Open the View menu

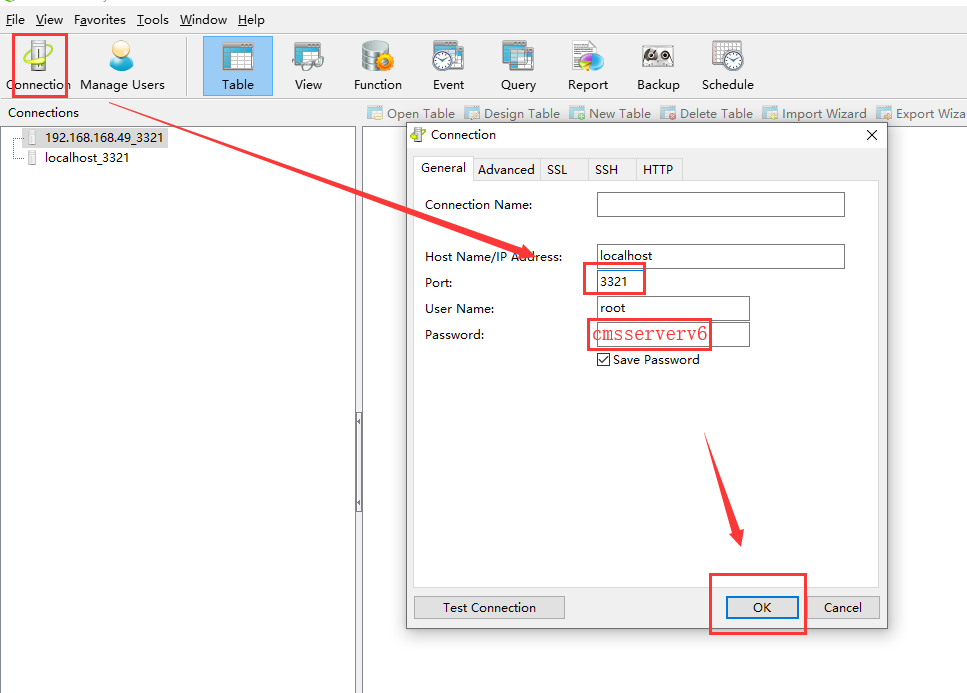coord(49,20)
